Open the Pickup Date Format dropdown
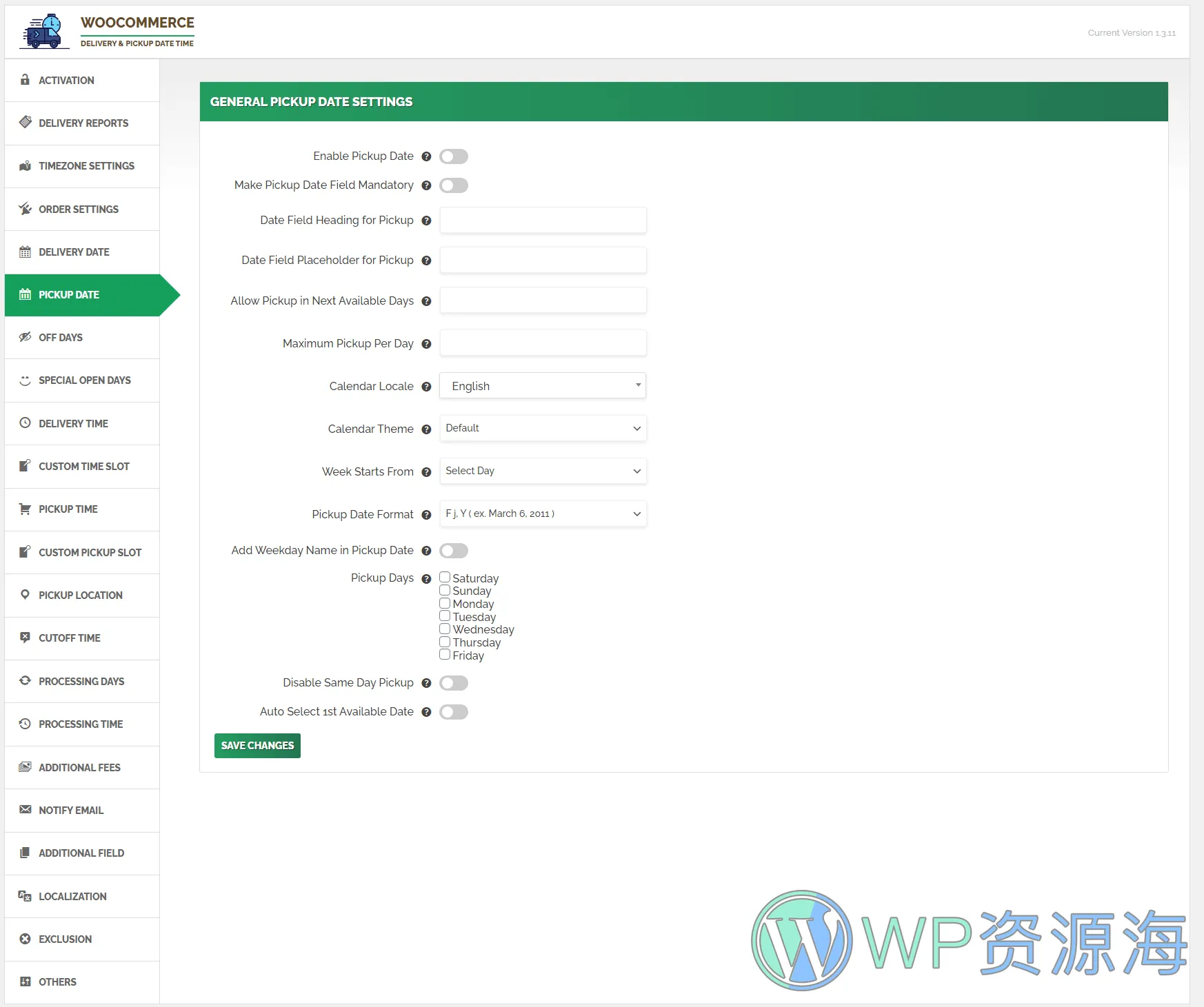Viewport: 1204px width, 1007px height. (543, 513)
